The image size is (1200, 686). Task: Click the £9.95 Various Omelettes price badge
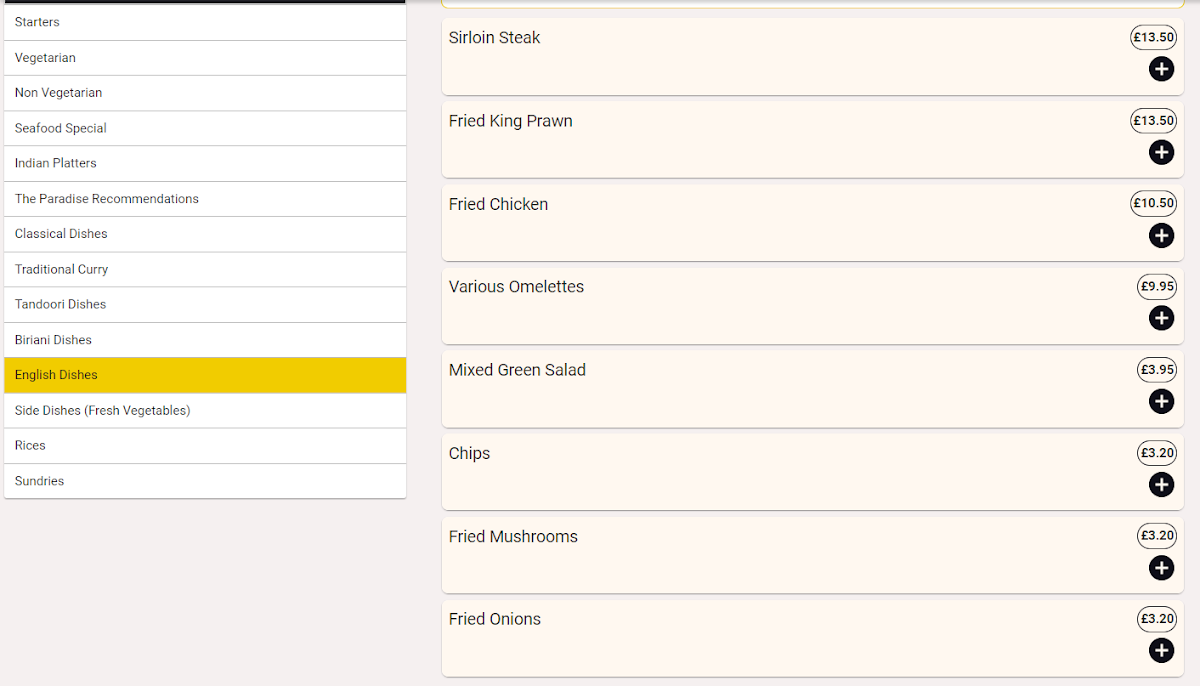click(x=1157, y=286)
